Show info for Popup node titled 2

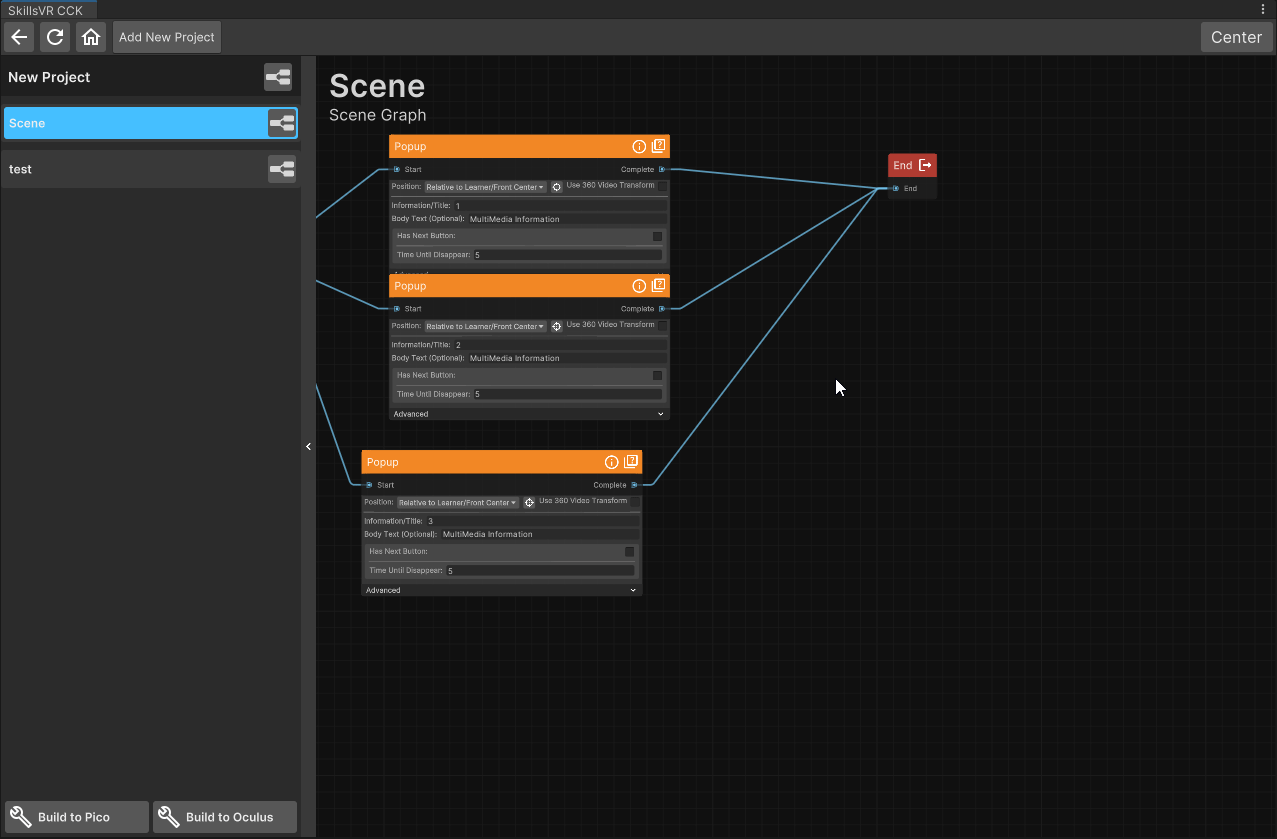[x=639, y=286]
